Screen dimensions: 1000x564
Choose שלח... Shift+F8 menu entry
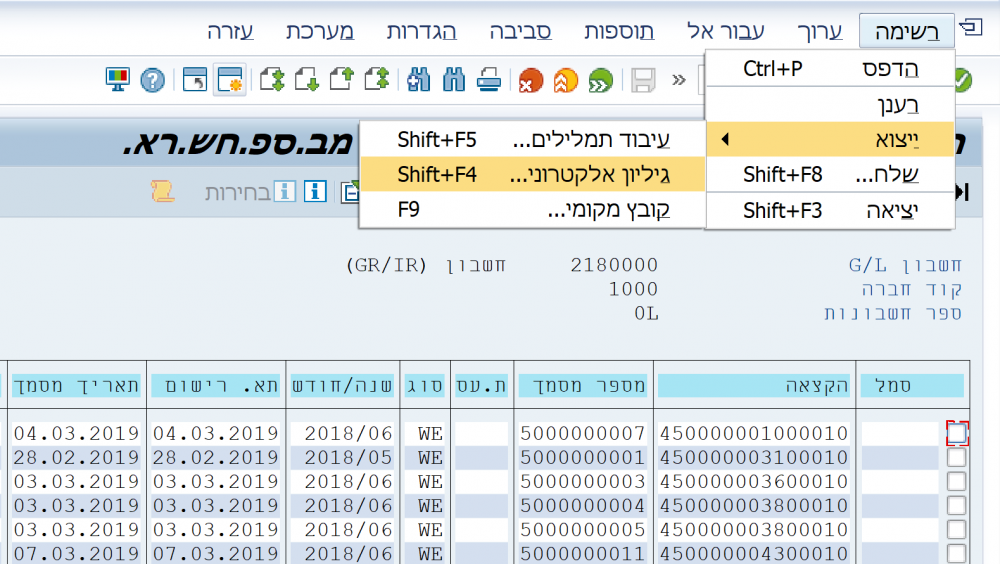pyautogui.click(x=830, y=174)
